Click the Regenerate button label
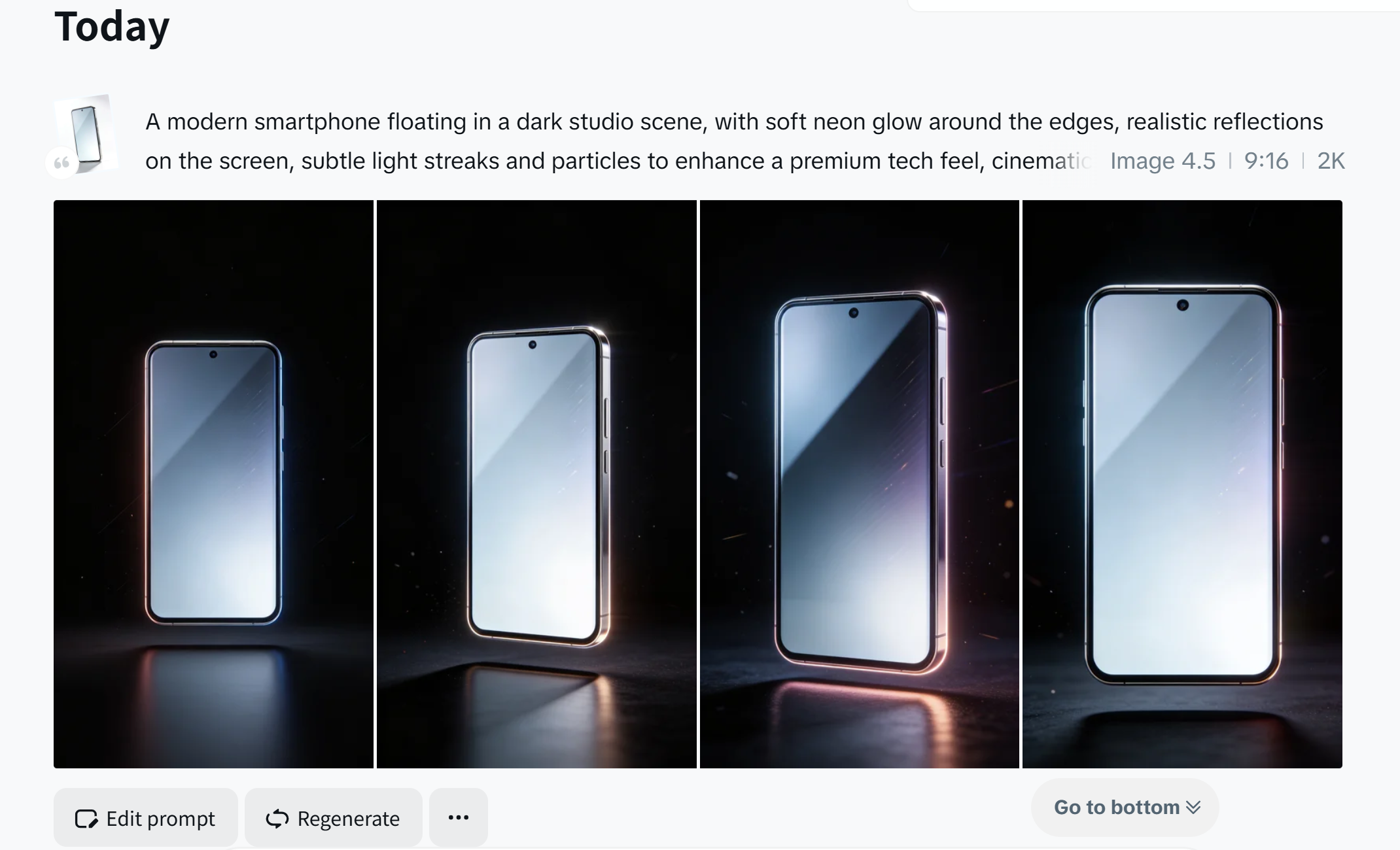This screenshot has height=850, width=1400. click(348, 819)
